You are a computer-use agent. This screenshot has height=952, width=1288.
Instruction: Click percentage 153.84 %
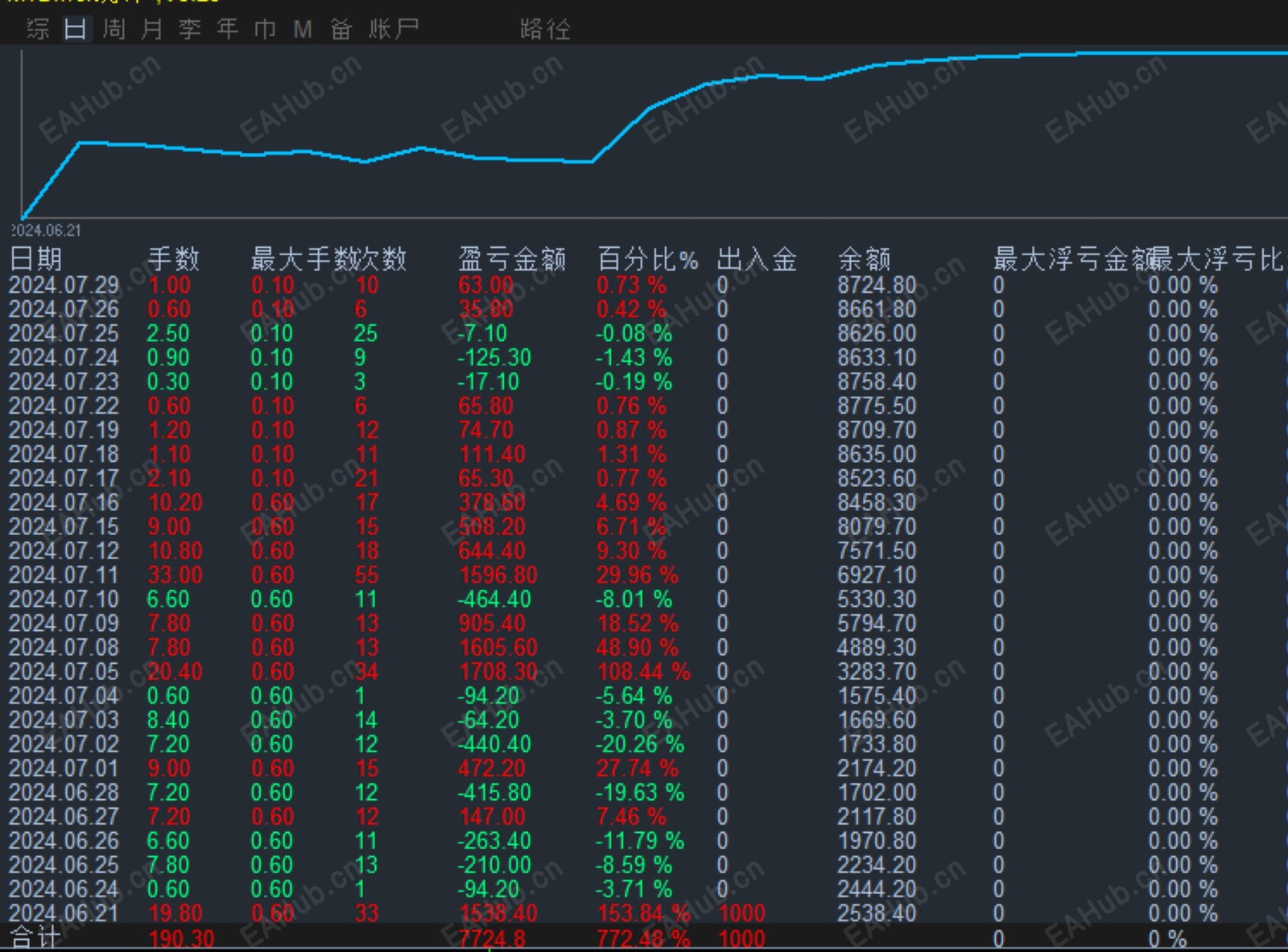(644, 913)
